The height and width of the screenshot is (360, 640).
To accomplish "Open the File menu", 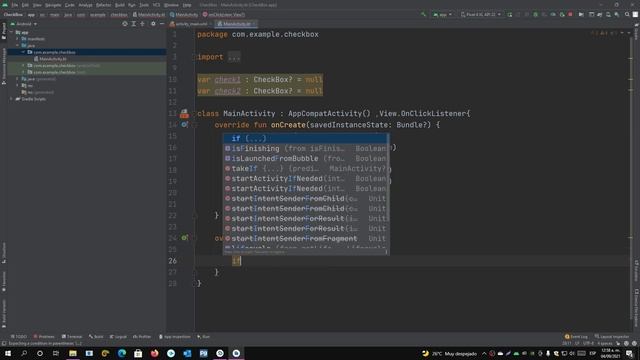I will 15,5.
